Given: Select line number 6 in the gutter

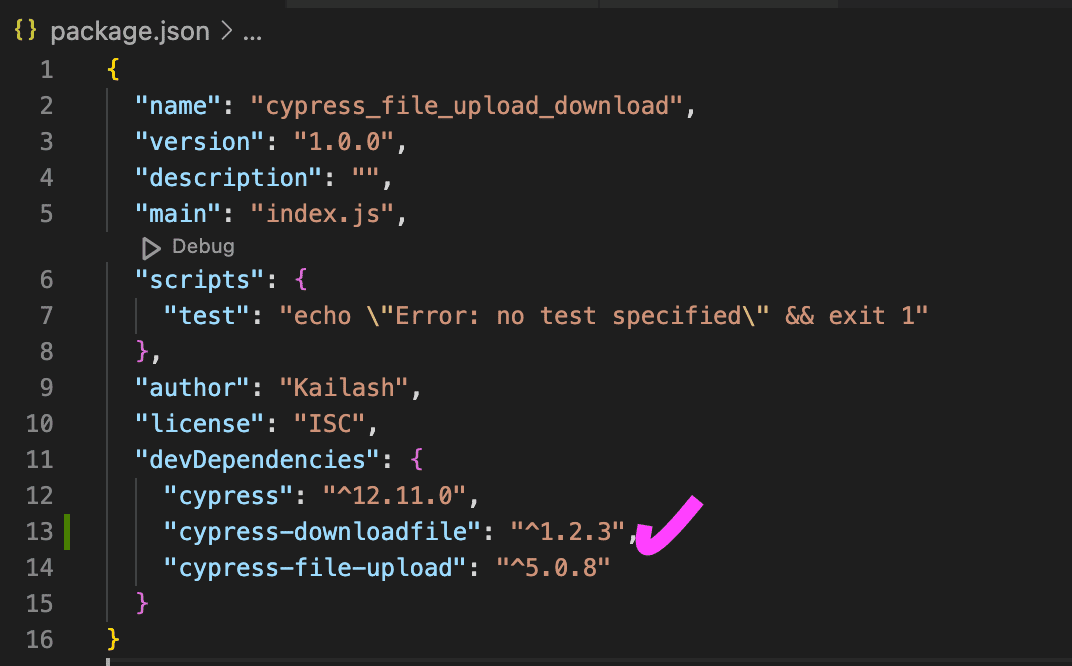Looking at the screenshot, I should click(46, 279).
